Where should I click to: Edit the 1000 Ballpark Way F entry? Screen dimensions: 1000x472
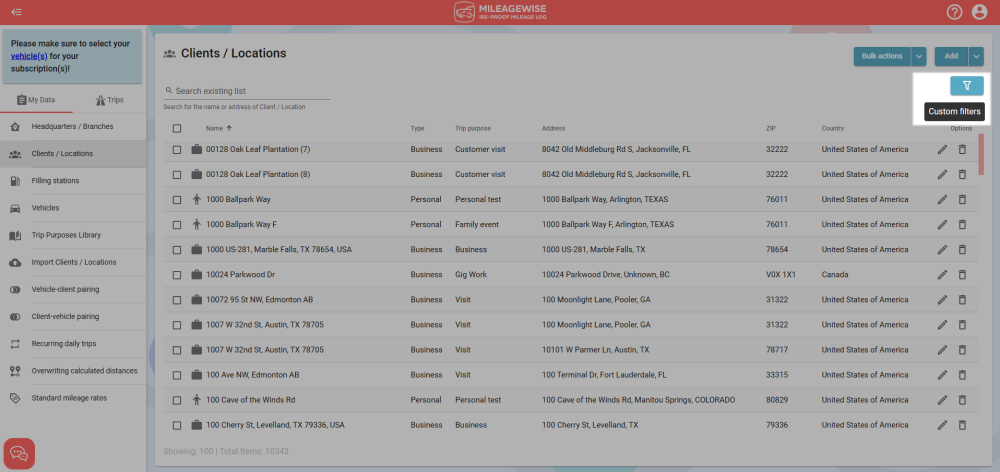[x=942, y=224]
